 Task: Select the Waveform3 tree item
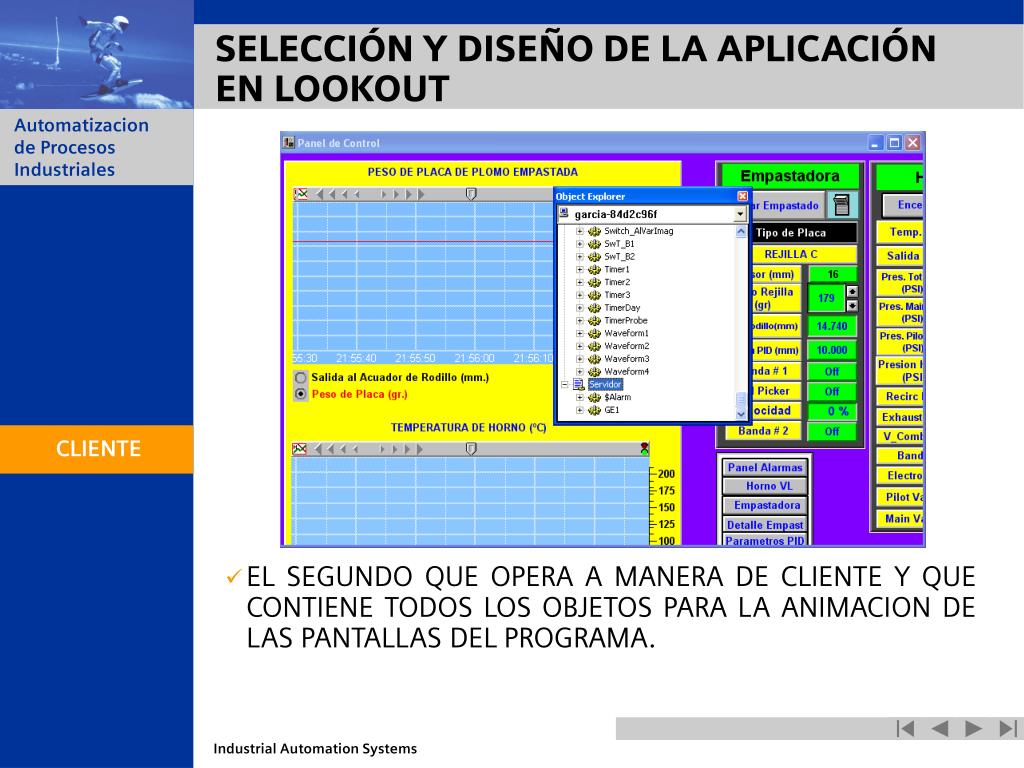pyautogui.click(x=626, y=359)
